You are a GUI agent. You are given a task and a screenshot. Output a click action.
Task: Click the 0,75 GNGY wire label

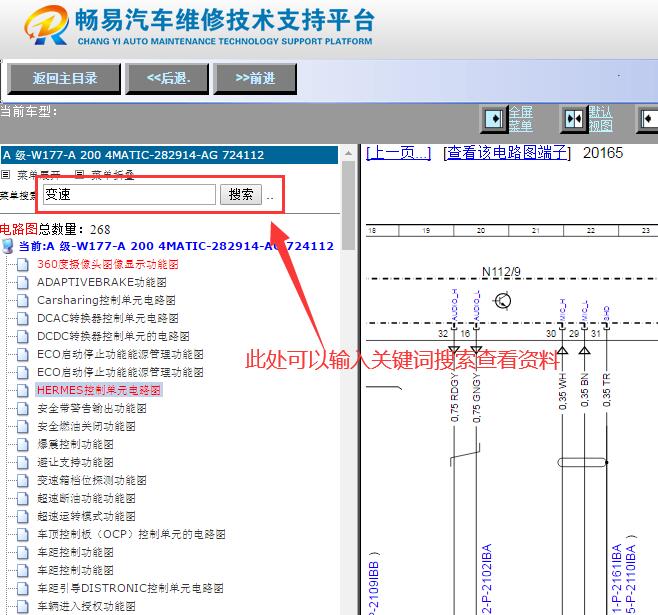(476, 398)
